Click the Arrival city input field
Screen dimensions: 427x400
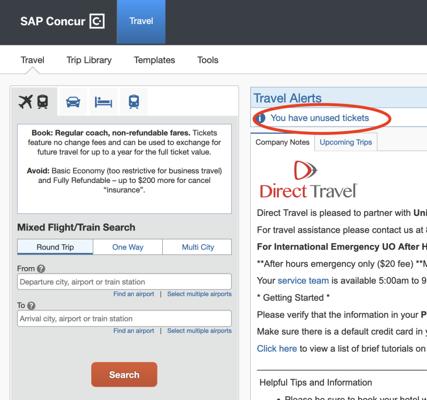[x=124, y=319]
